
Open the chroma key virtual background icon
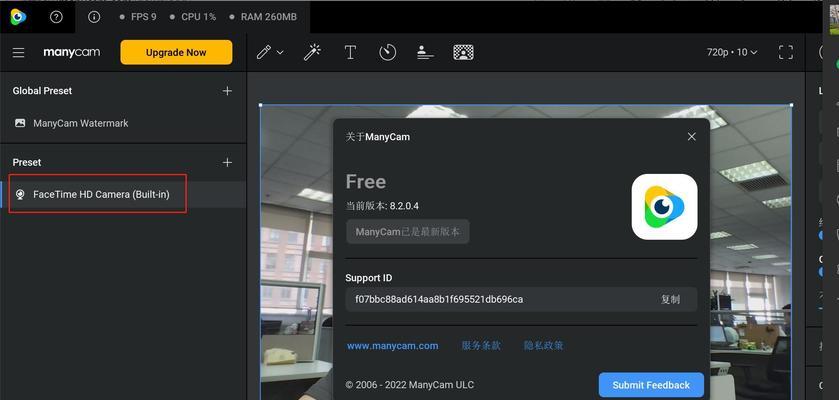click(463, 52)
